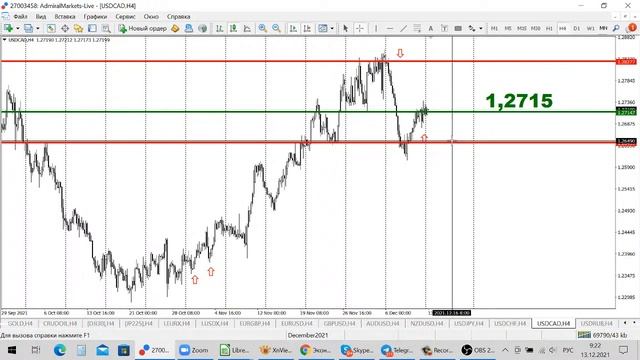Switch to the GOLD,H4 chart tab
Screen dimensions: 640x360
(x=20, y=323)
